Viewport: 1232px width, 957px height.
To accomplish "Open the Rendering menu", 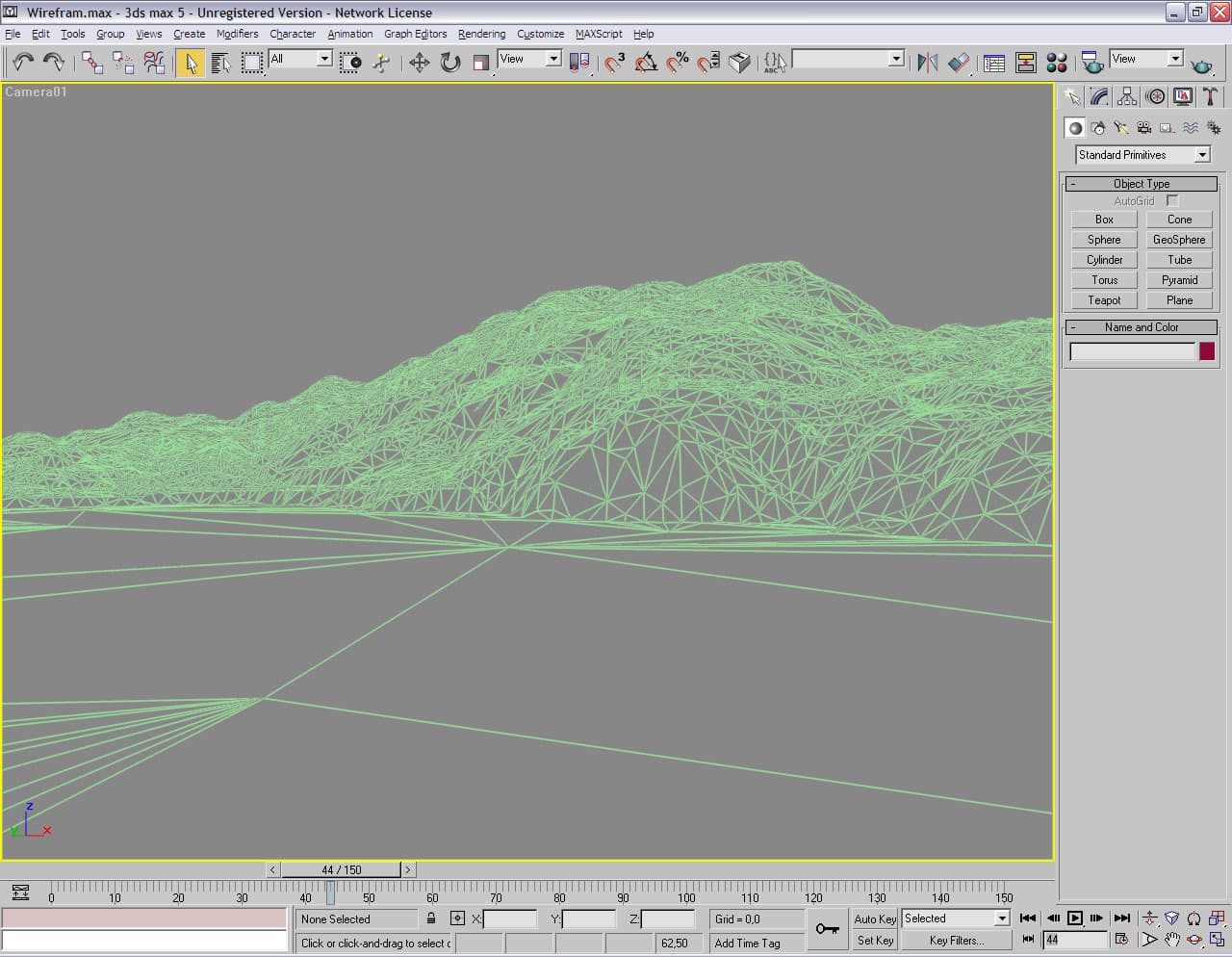I will click(x=481, y=34).
